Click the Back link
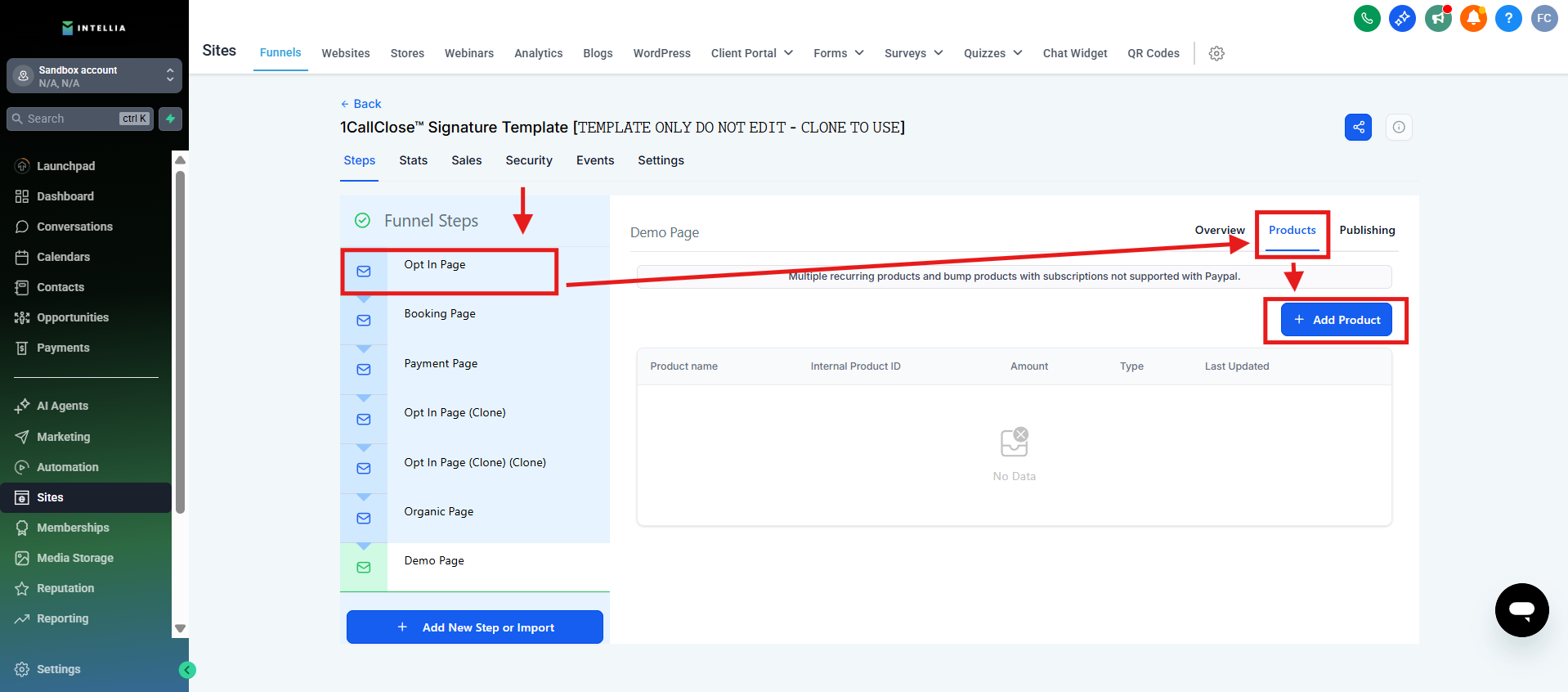 tap(361, 104)
